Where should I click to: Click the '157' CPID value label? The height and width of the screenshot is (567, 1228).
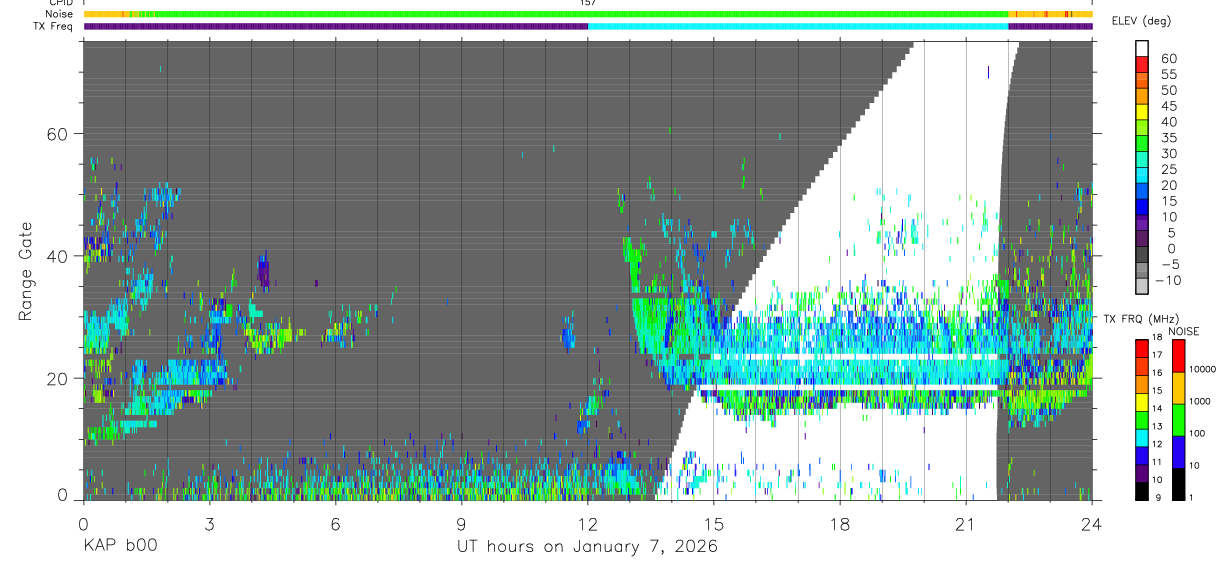[588, 3]
